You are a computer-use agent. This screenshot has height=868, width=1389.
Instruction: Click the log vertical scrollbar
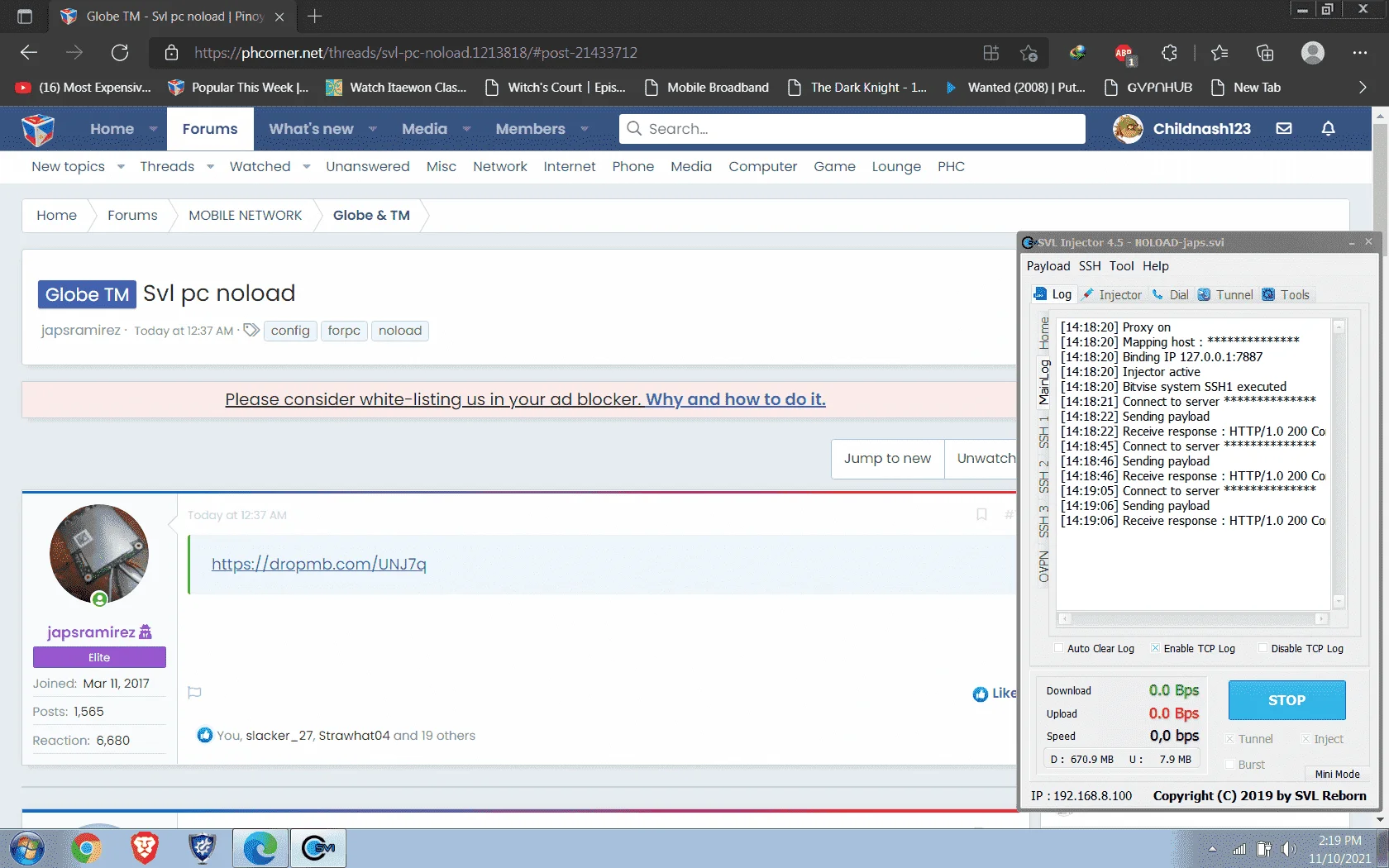(x=1339, y=464)
